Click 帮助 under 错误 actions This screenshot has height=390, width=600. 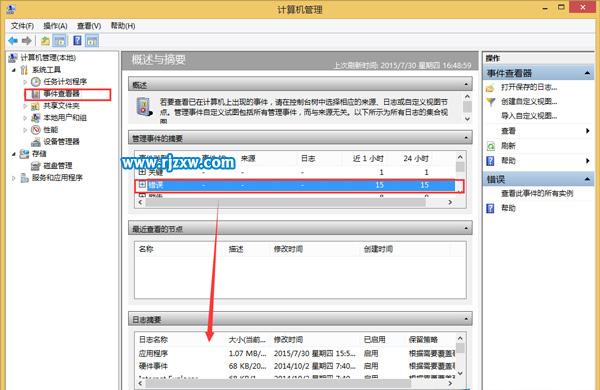(508, 208)
